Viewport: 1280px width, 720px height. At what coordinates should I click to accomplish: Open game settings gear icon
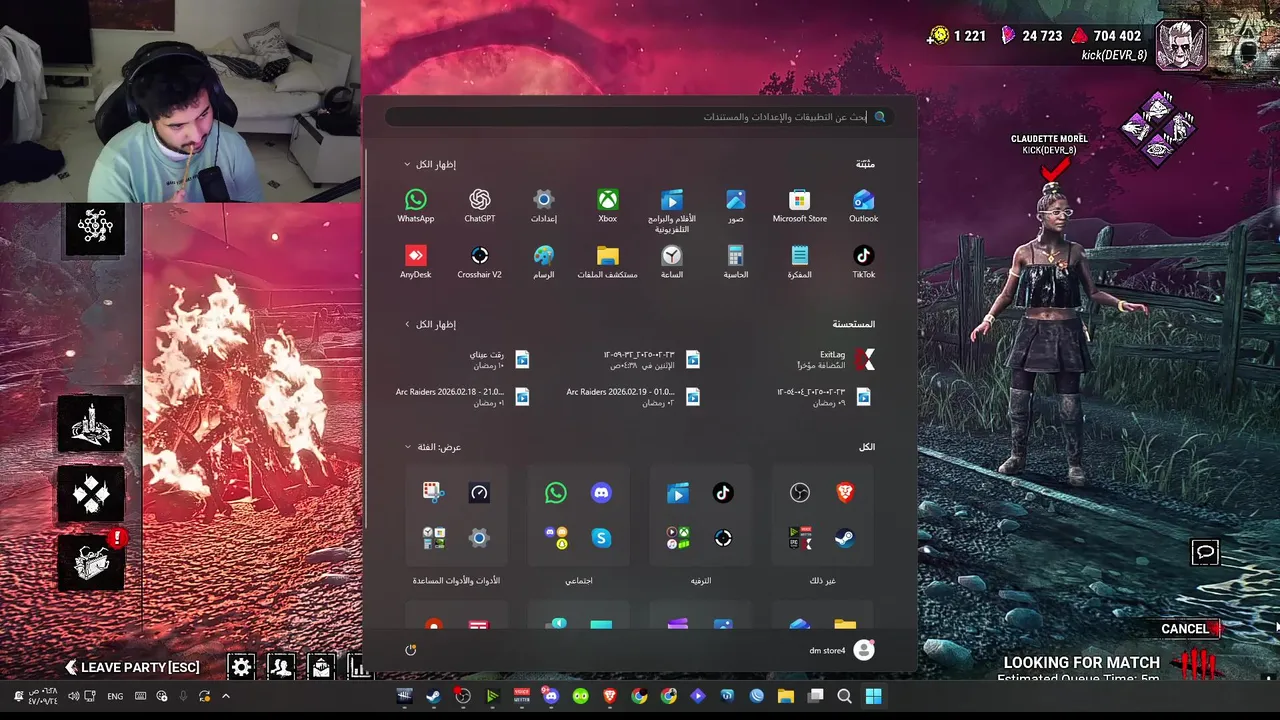point(241,667)
